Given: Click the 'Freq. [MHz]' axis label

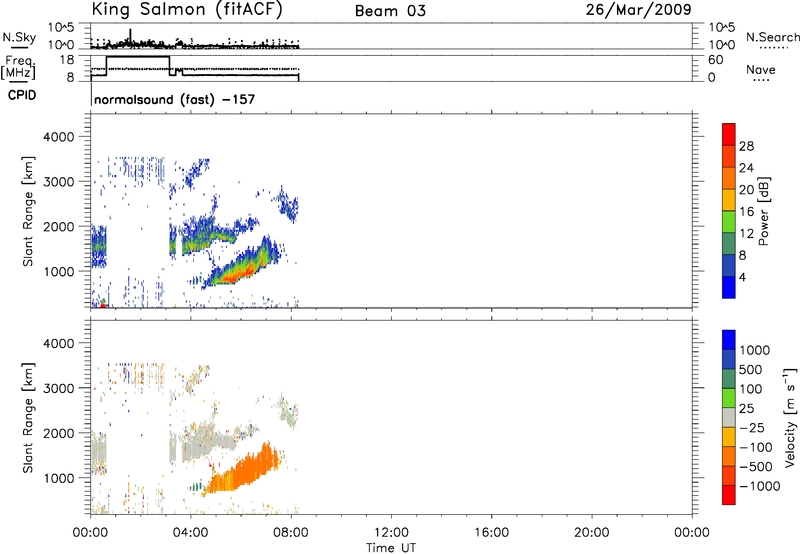Looking at the screenshot, I should 18,68.
